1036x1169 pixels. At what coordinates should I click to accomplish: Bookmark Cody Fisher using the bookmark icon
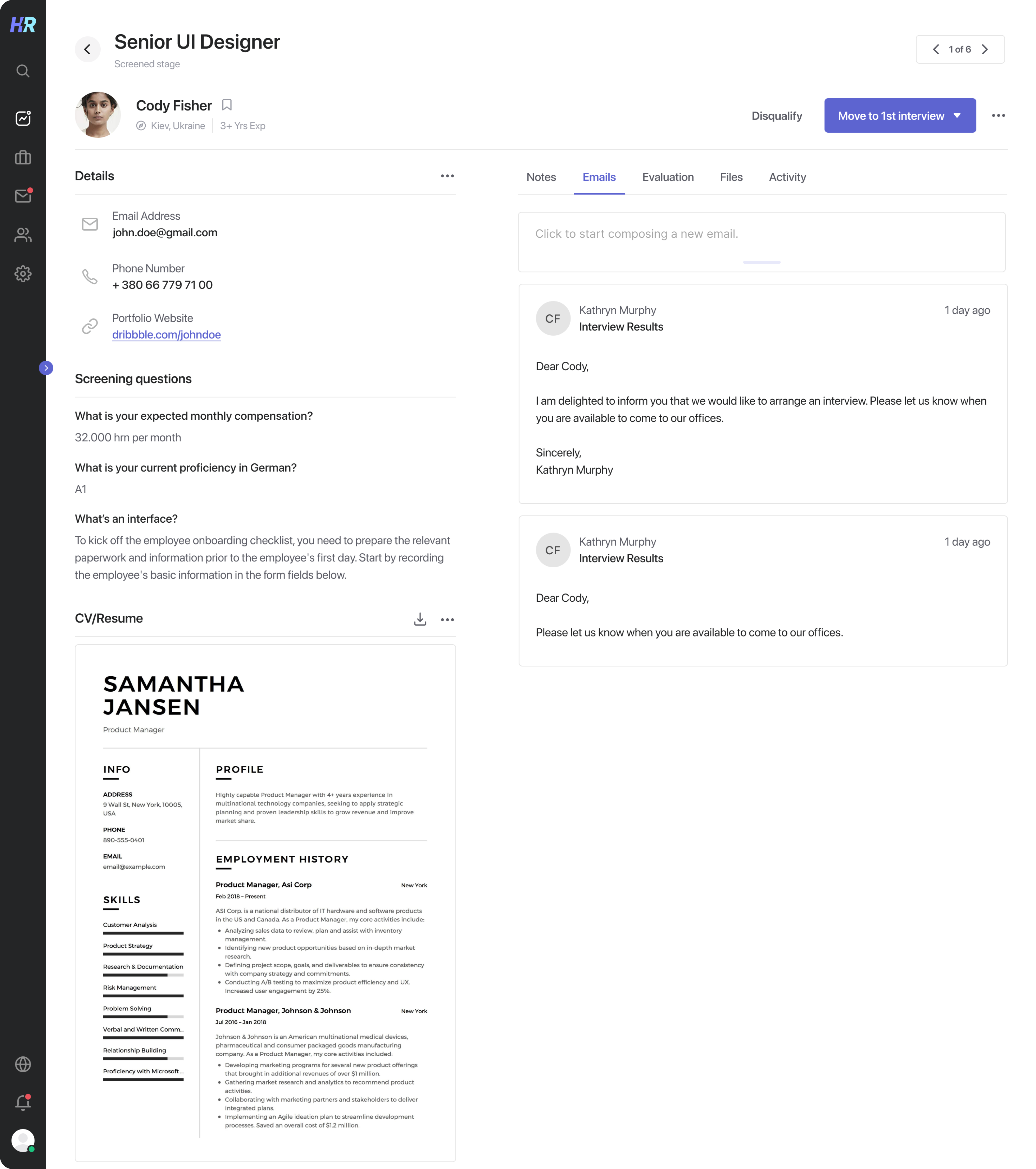point(226,105)
